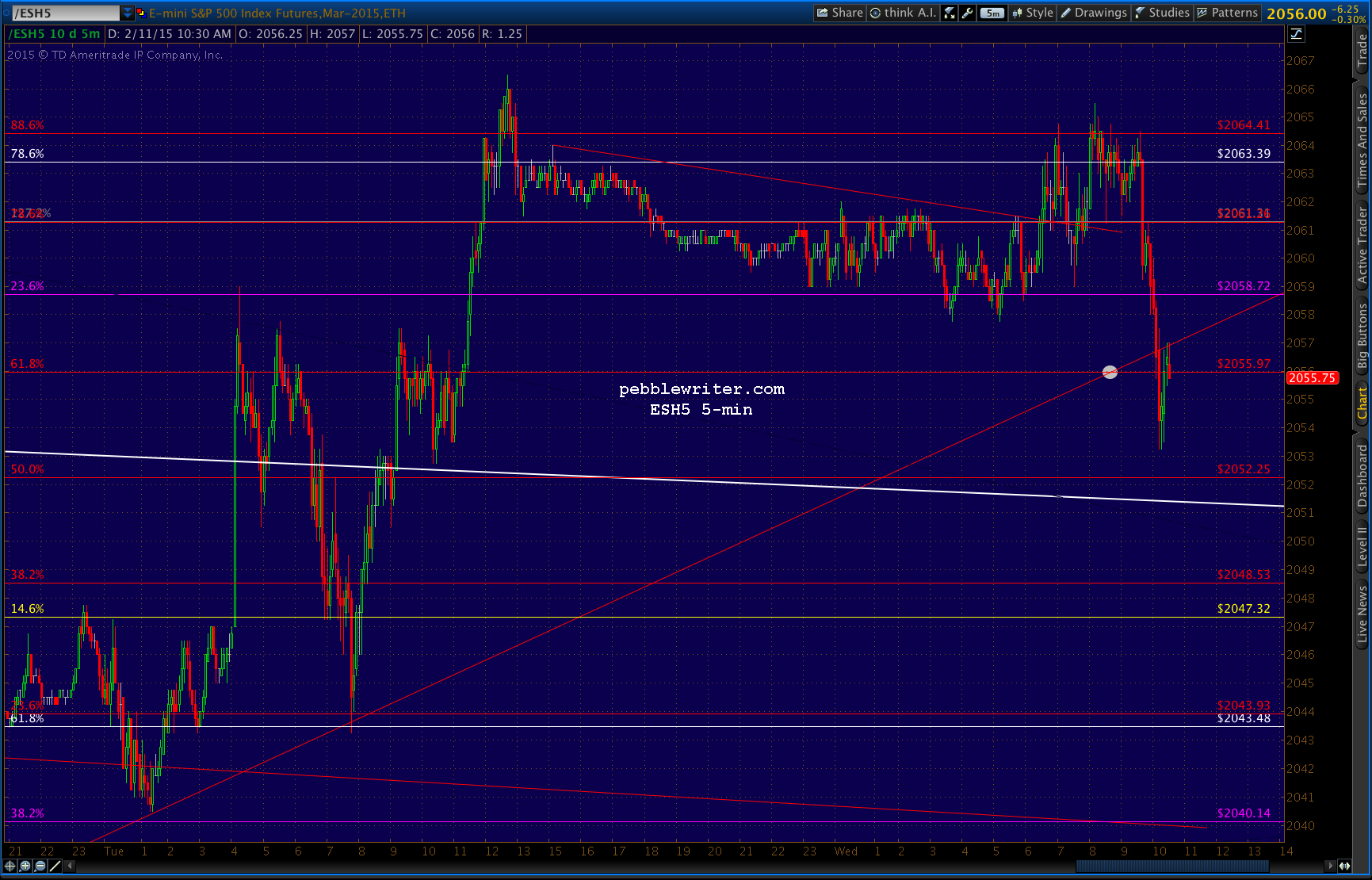Click the 23.6% retracement label
The width and height of the screenshot is (1372, 880).
(27, 286)
